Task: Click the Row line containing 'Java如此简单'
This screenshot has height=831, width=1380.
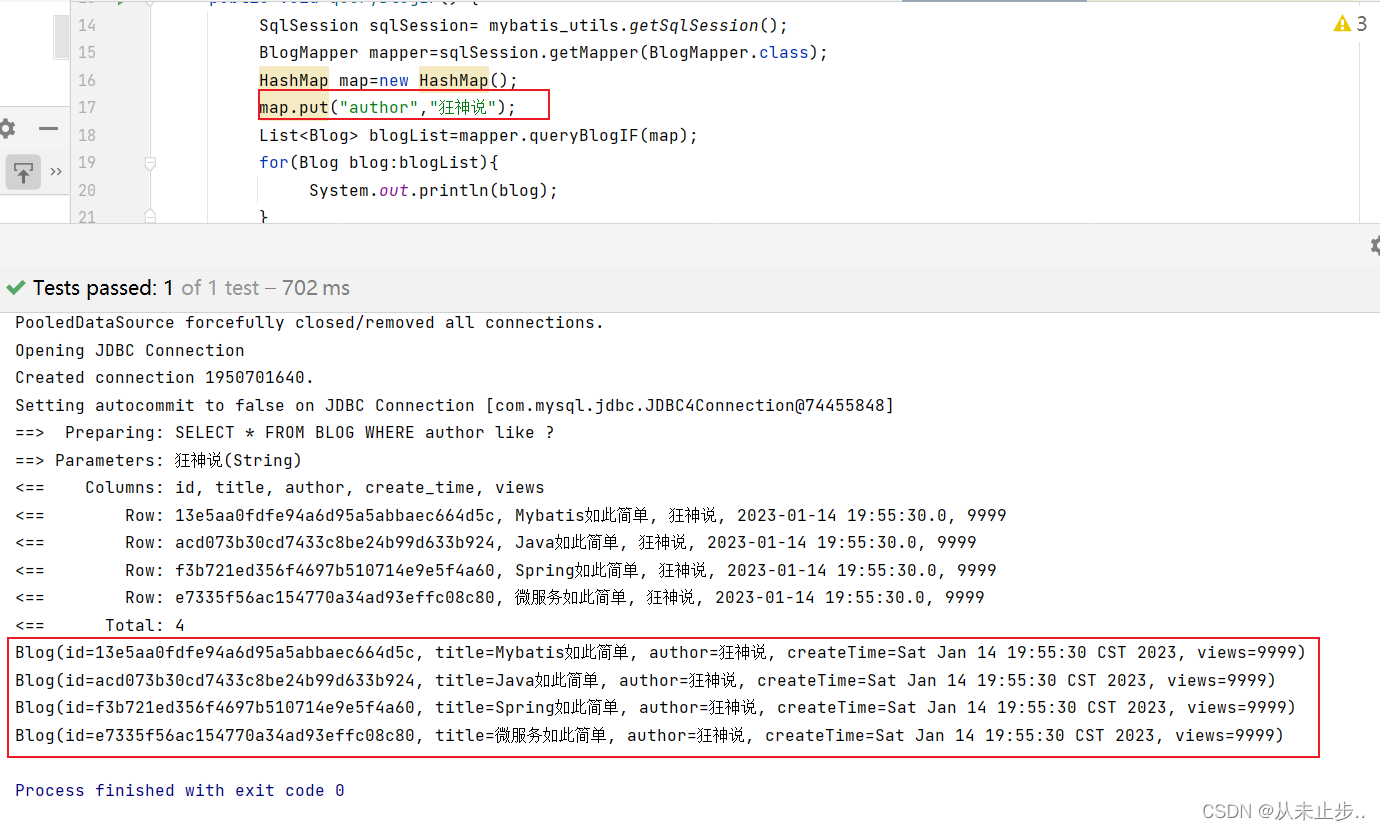Action: (x=495, y=543)
